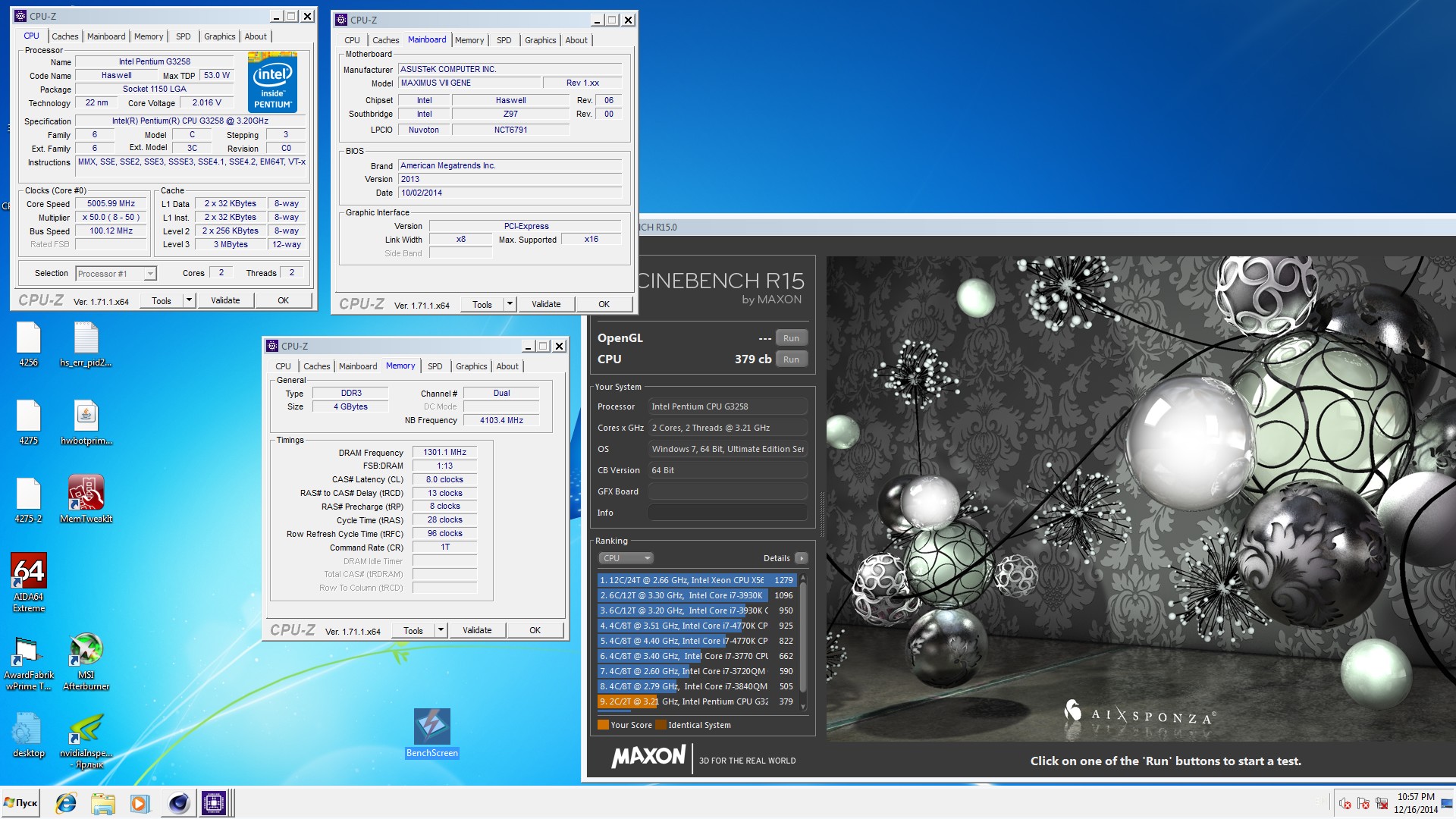Click the Intel Pentium logo in CPU-Z
The width and height of the screenshot is (1456, 819).
(272, 83)
